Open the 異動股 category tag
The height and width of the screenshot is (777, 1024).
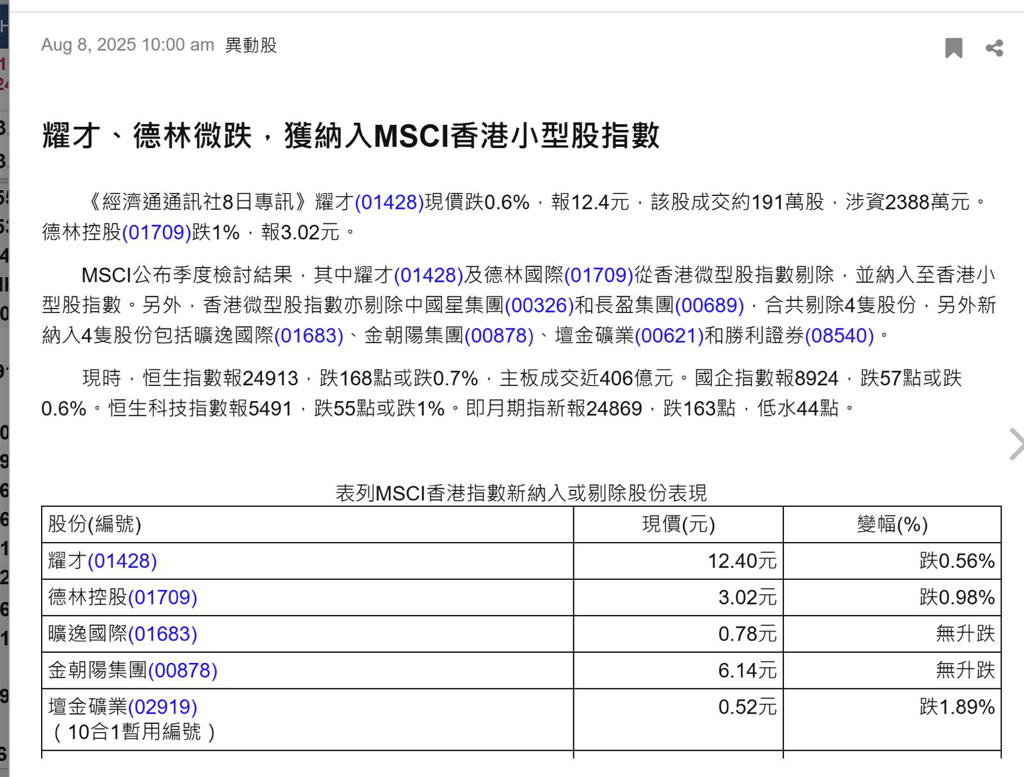(x=251, y=45)
